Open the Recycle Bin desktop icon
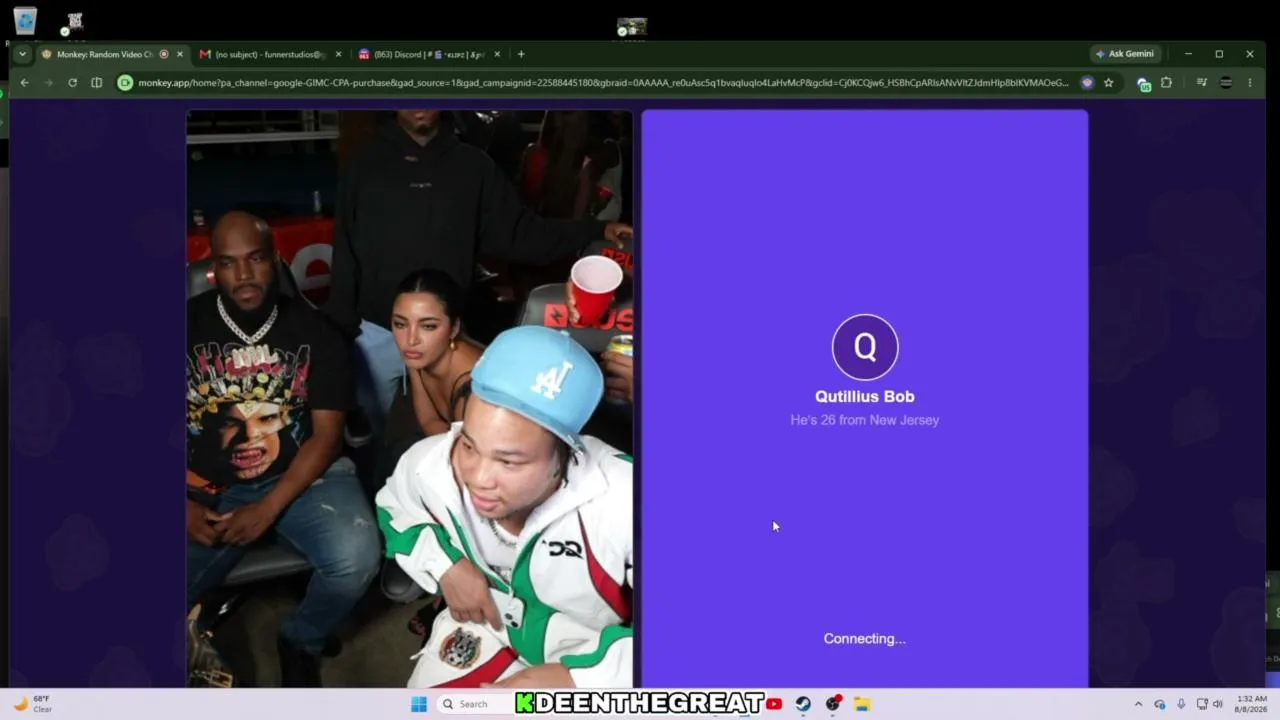The image size is (1280, 720). tap(25, 21)
